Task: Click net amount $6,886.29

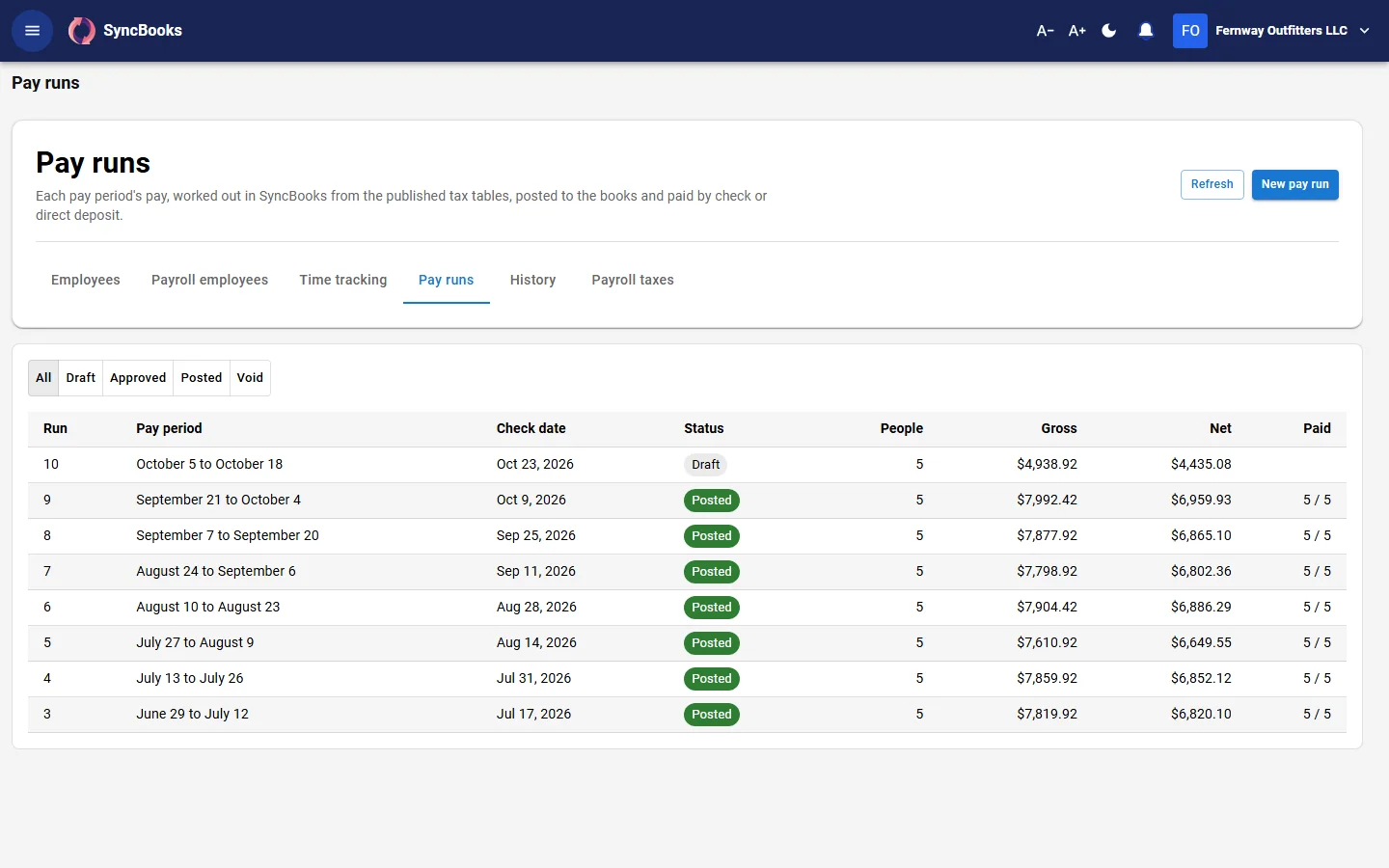Action: coord(1201,607)
